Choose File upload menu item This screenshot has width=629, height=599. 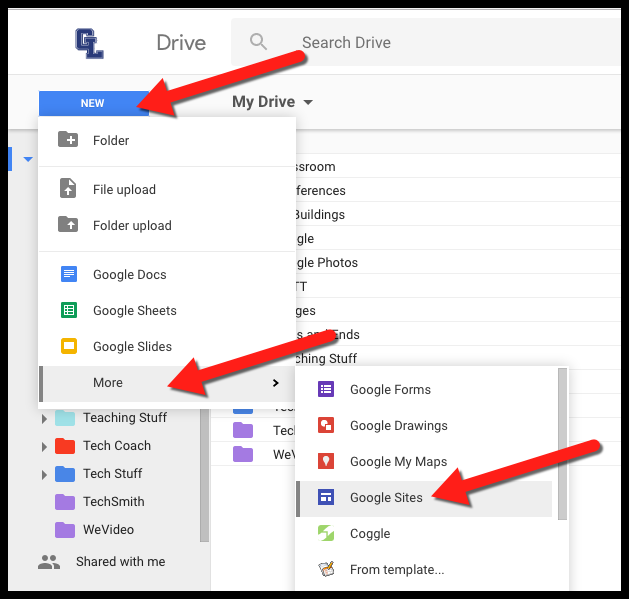[167, 189]
